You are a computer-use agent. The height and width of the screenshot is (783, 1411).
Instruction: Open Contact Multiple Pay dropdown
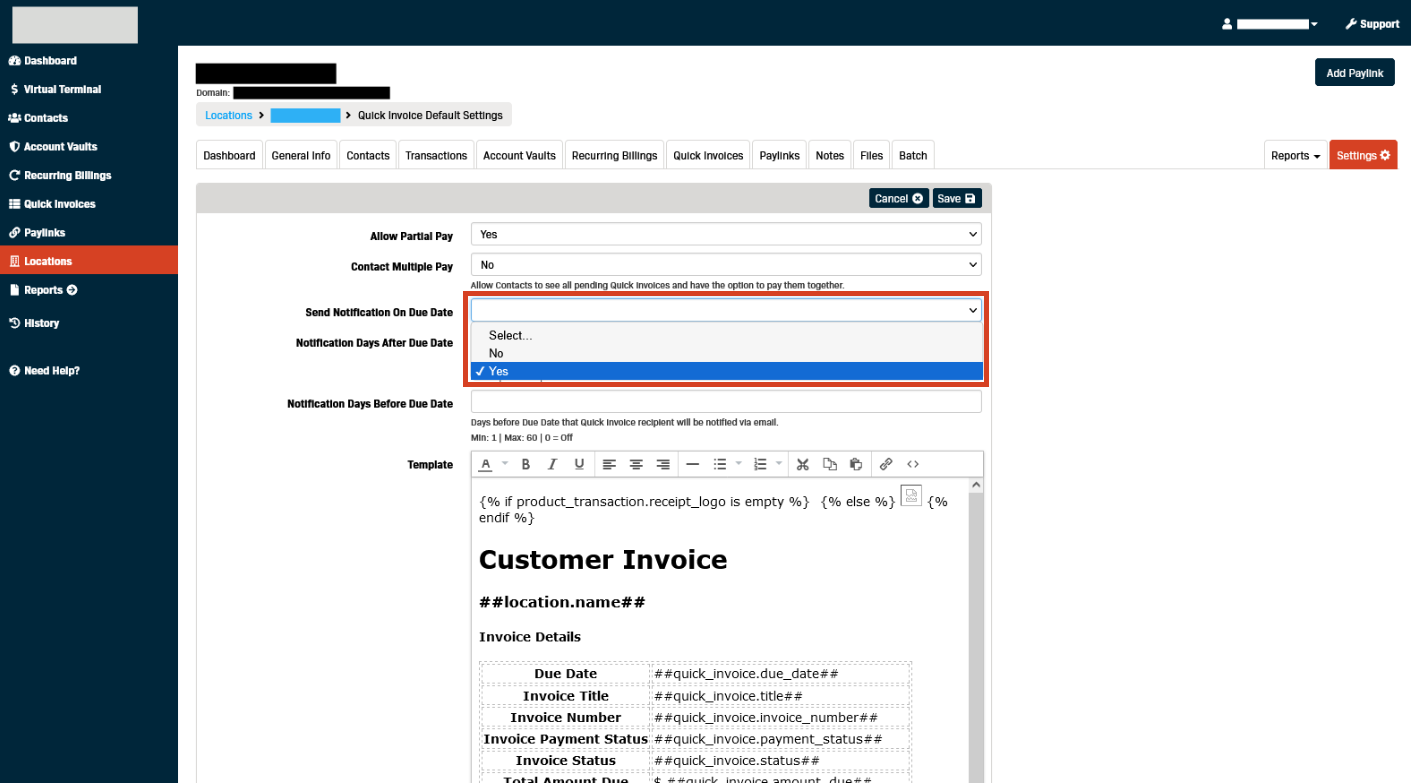pos(726,265)
